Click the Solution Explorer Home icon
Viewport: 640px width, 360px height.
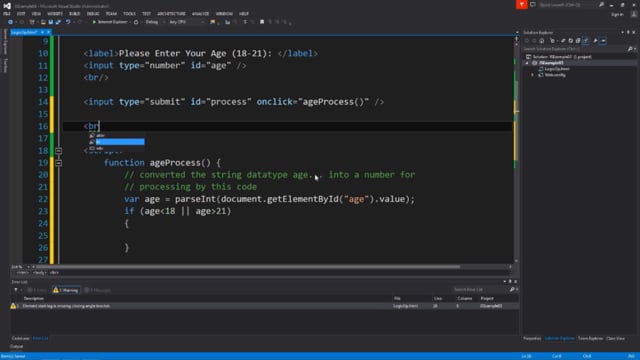click(542, 41)
